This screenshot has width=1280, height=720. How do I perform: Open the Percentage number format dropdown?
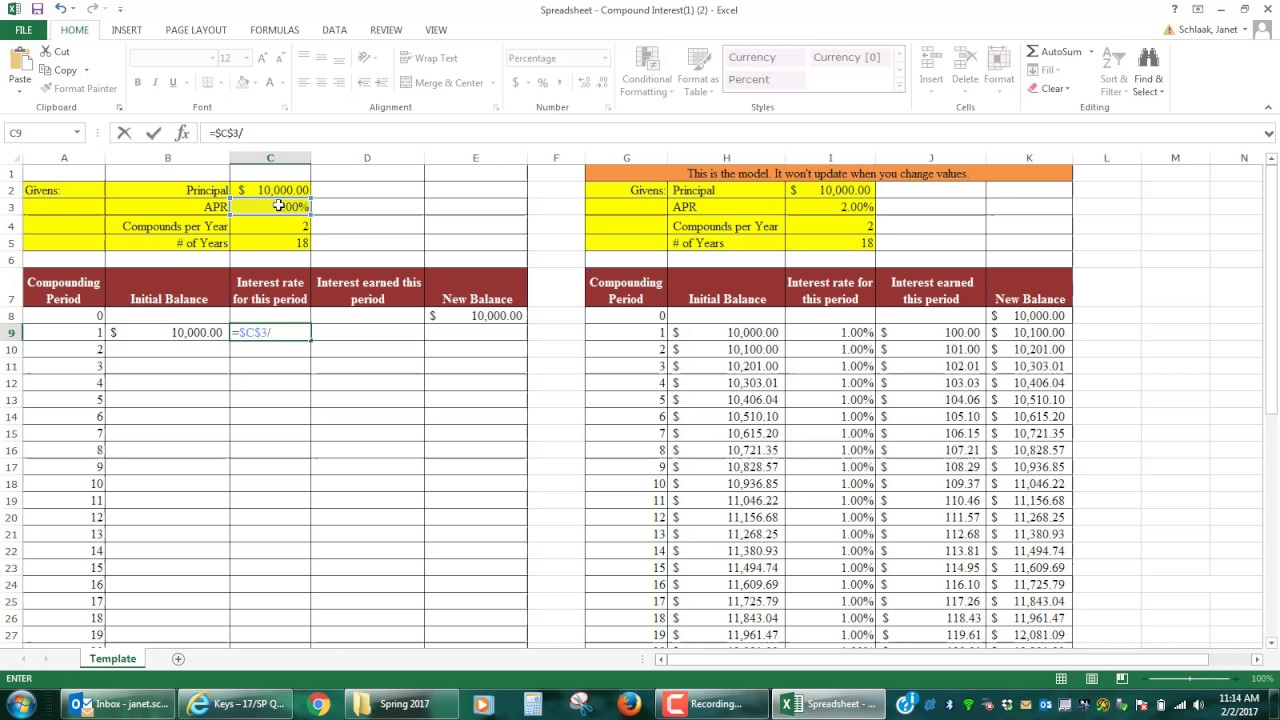click(604, 58)
